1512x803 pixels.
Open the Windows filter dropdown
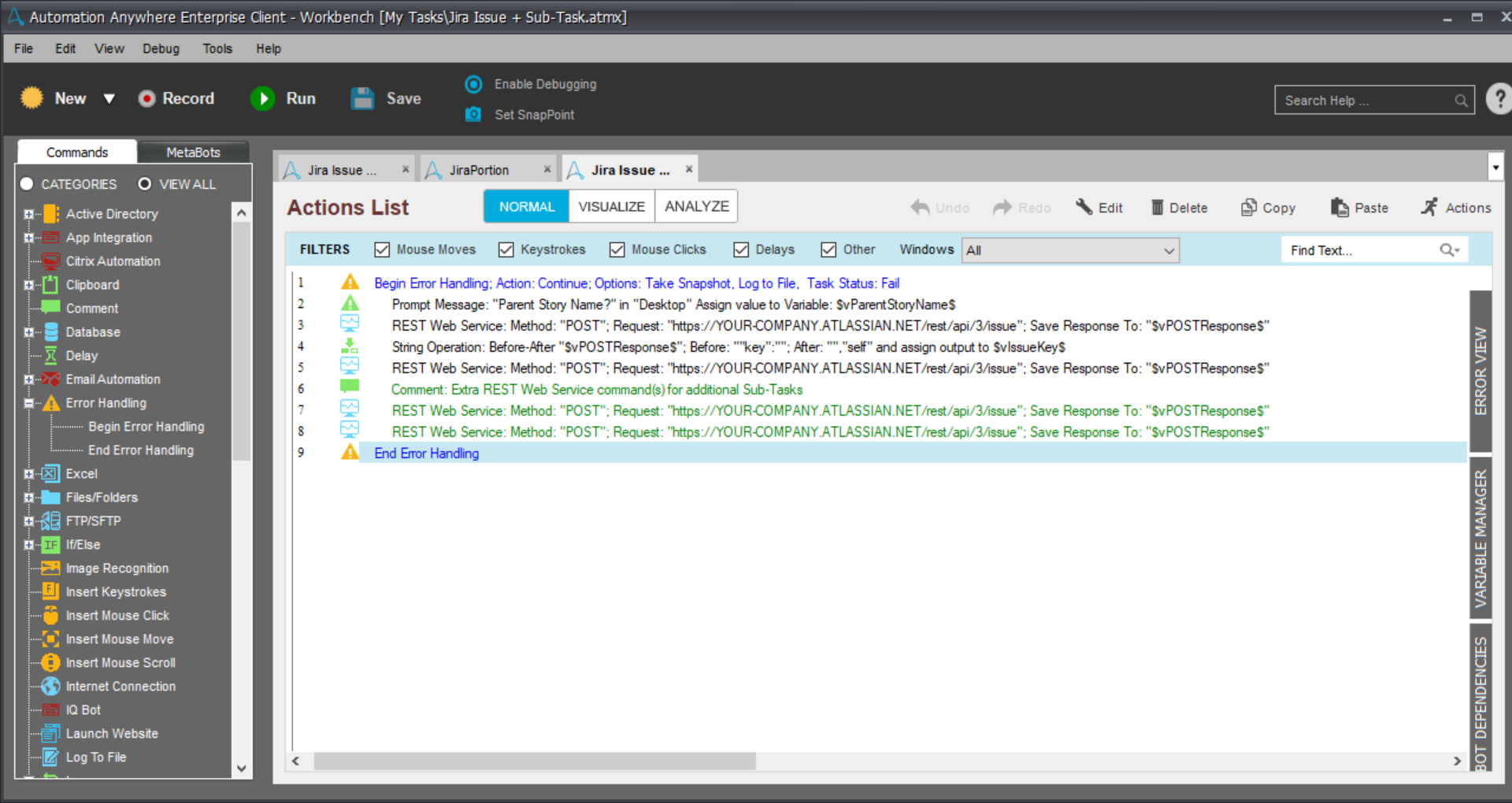pyautogui.click(x=1070, y=250)
